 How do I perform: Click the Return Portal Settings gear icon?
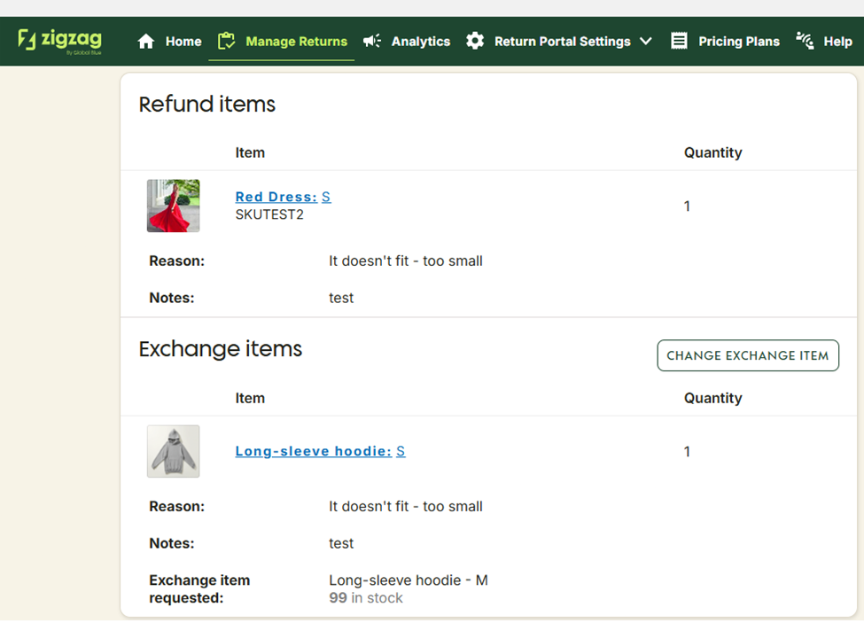[x=475, y=41]
